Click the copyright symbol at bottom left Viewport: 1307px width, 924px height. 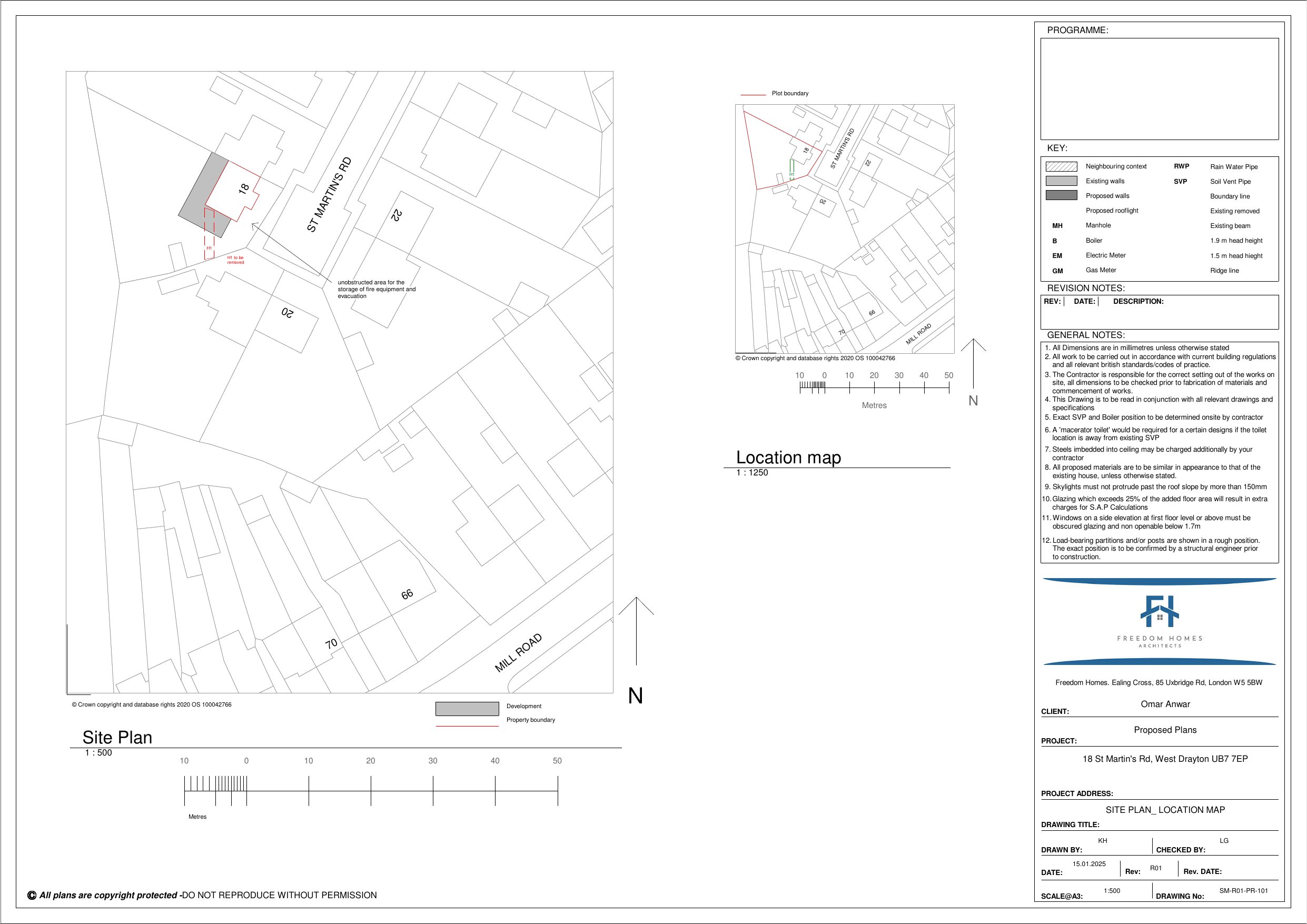coord(32,896)
